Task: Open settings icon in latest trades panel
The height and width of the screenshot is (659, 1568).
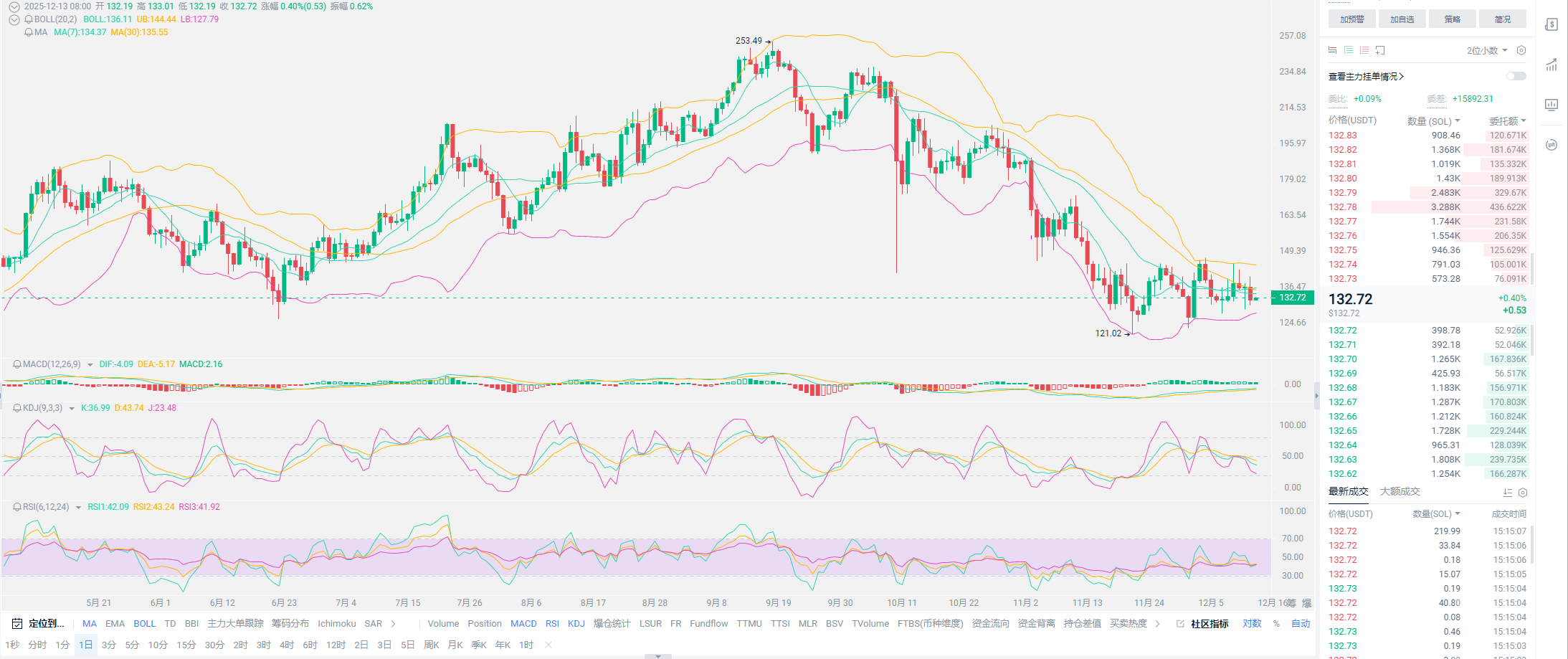Action: click(x=1523, y=493)
